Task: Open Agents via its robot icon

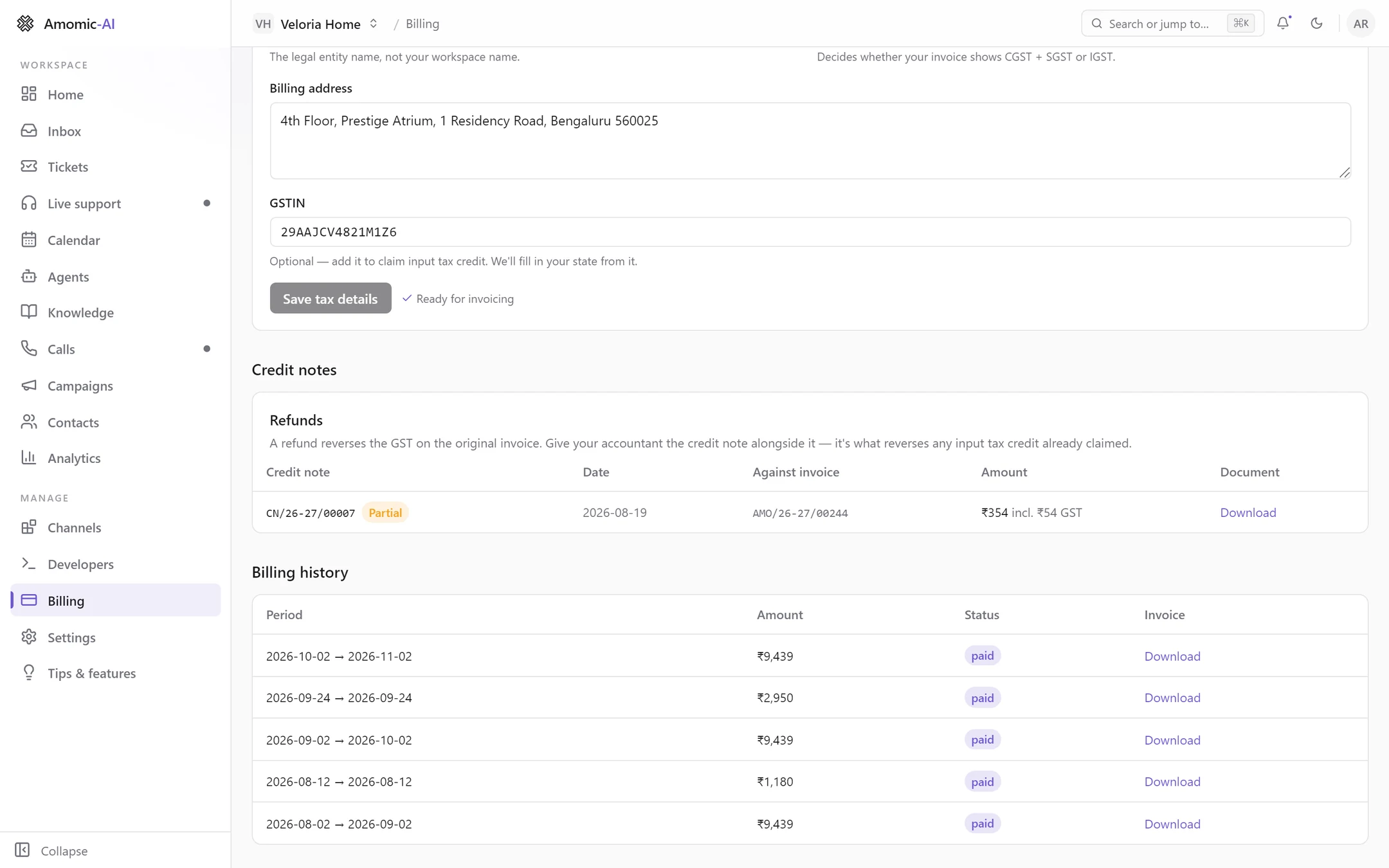Action: tap(29, 276)
